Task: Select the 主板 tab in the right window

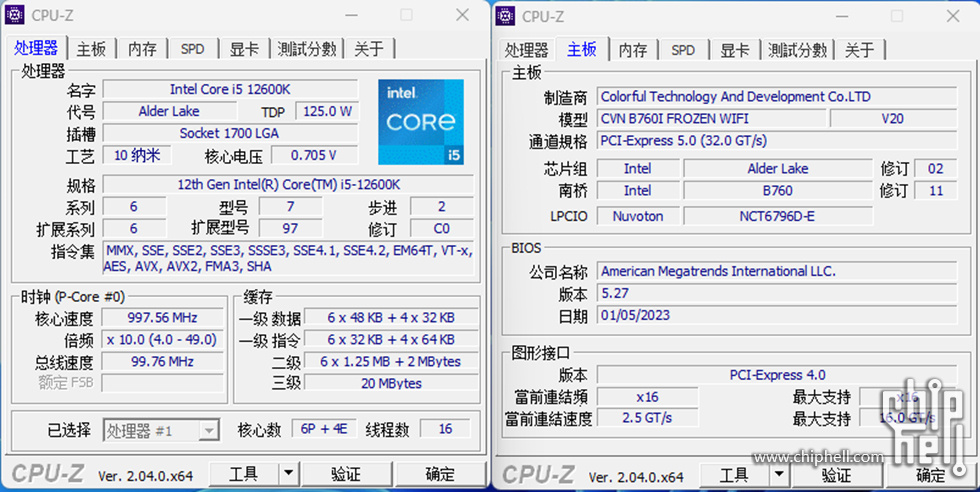Action: 582,49
